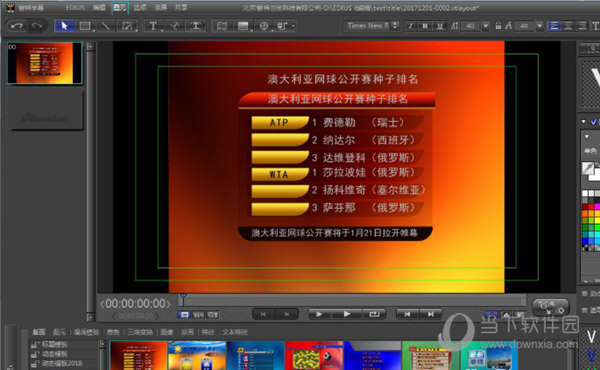Click the first play button
600x370 pixels.
[319, 315]
